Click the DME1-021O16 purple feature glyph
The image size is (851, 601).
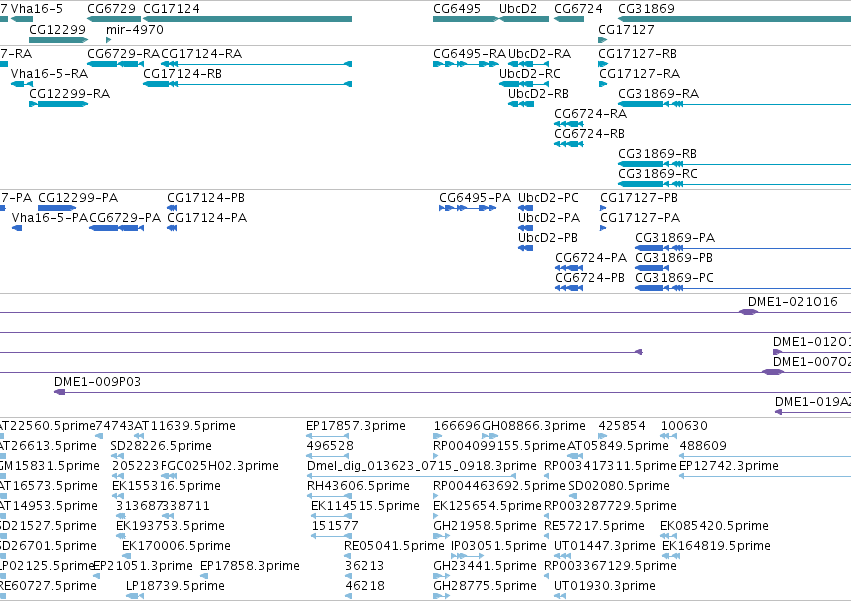tap(748, 312)
